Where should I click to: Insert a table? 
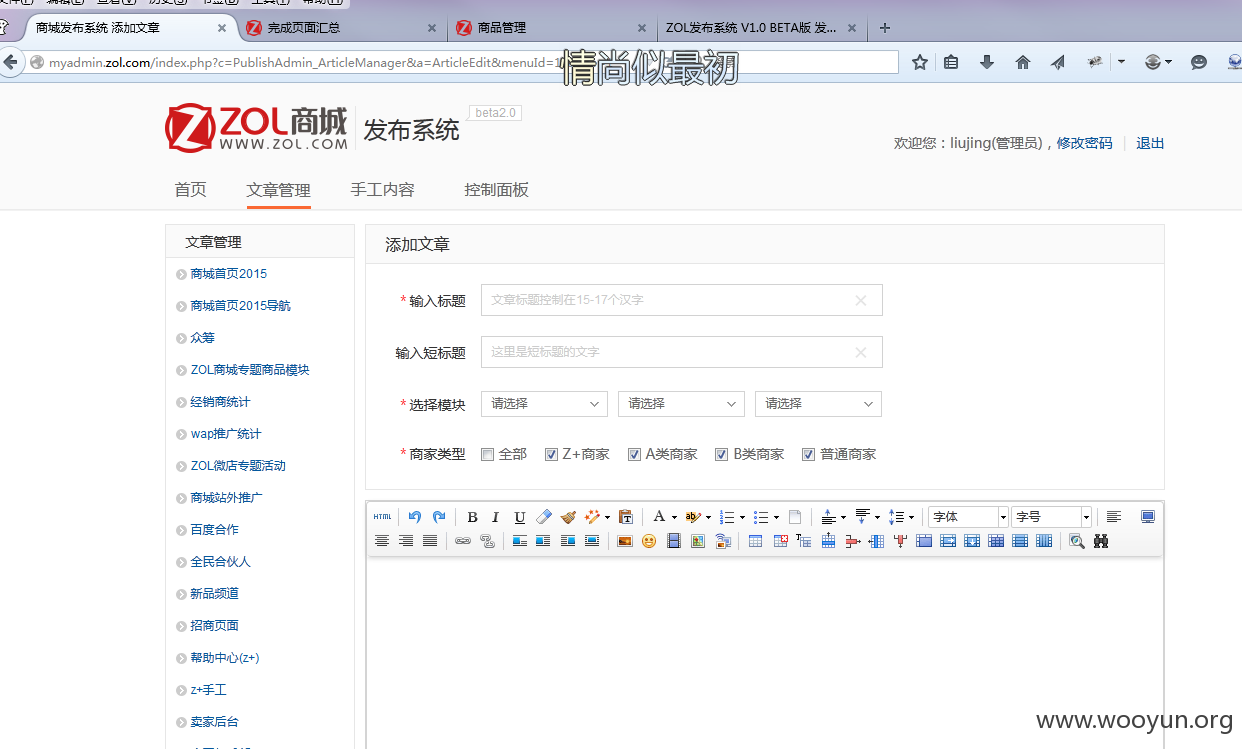[755, 541]
